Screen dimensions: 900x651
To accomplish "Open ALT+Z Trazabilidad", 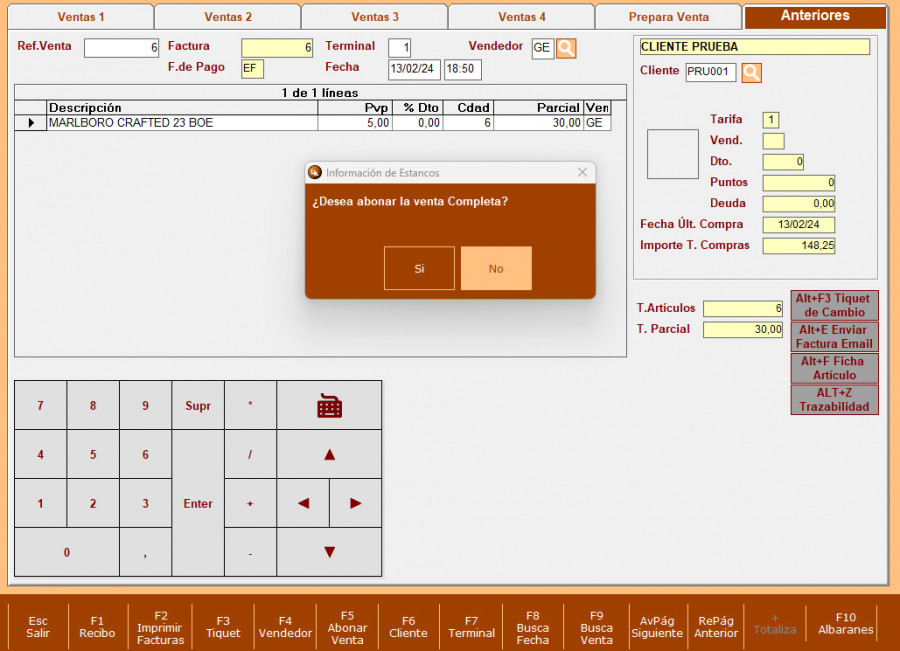I will 834,400.
